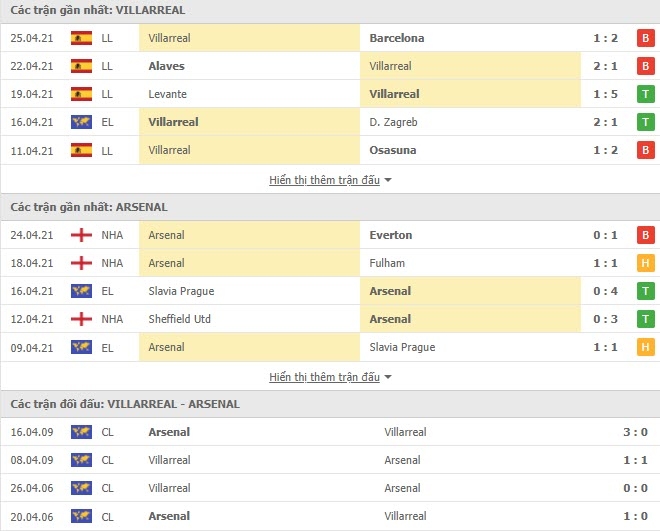Click the 'Các trận đối đầu: VILLARREAL - ARSENAL' header
660x531 pixels.
coord(125,404)
